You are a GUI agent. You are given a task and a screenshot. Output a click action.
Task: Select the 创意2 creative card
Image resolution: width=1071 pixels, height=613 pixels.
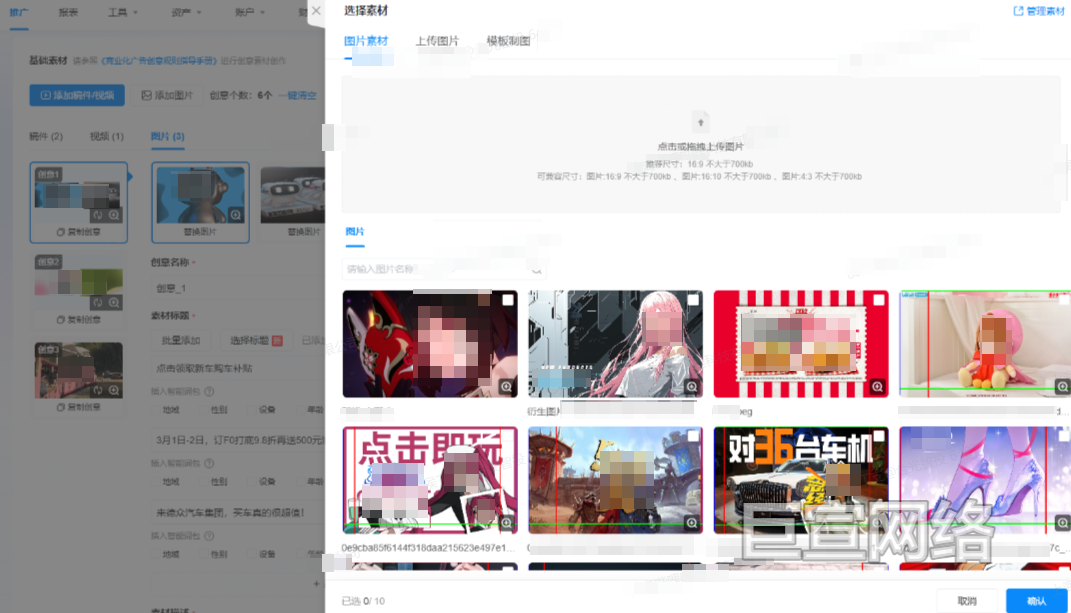[79, 289]
